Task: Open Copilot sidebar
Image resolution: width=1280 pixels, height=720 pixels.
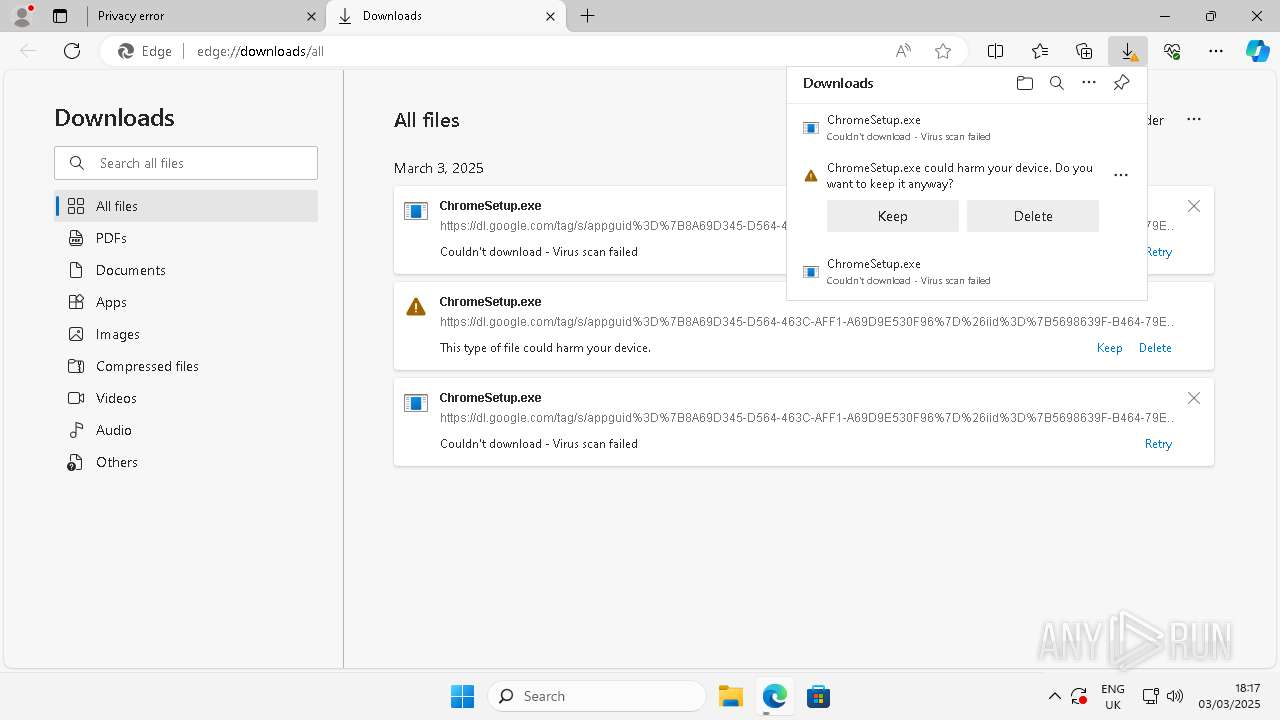Action: pyautogui.click(x=1258, y=51)
